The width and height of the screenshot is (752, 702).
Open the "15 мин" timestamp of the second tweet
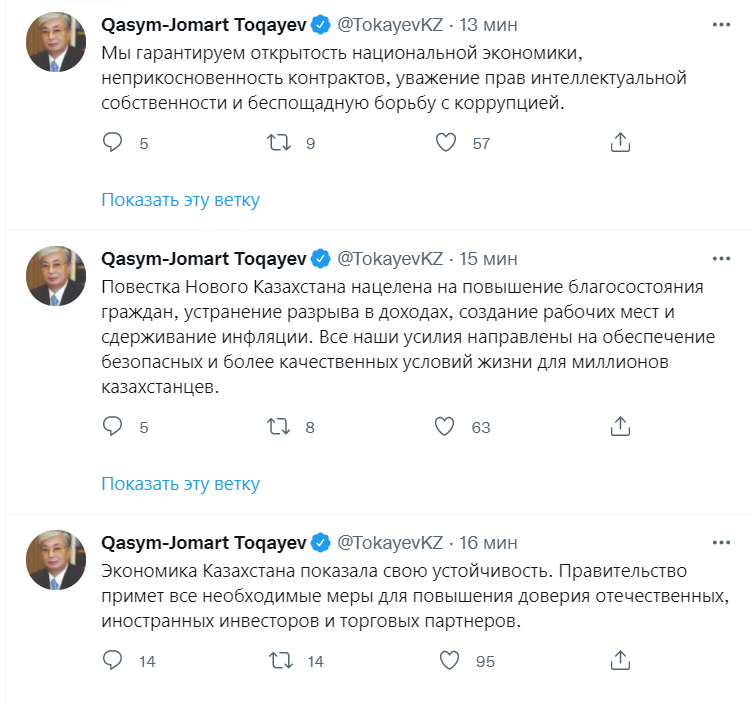[488, 259]
